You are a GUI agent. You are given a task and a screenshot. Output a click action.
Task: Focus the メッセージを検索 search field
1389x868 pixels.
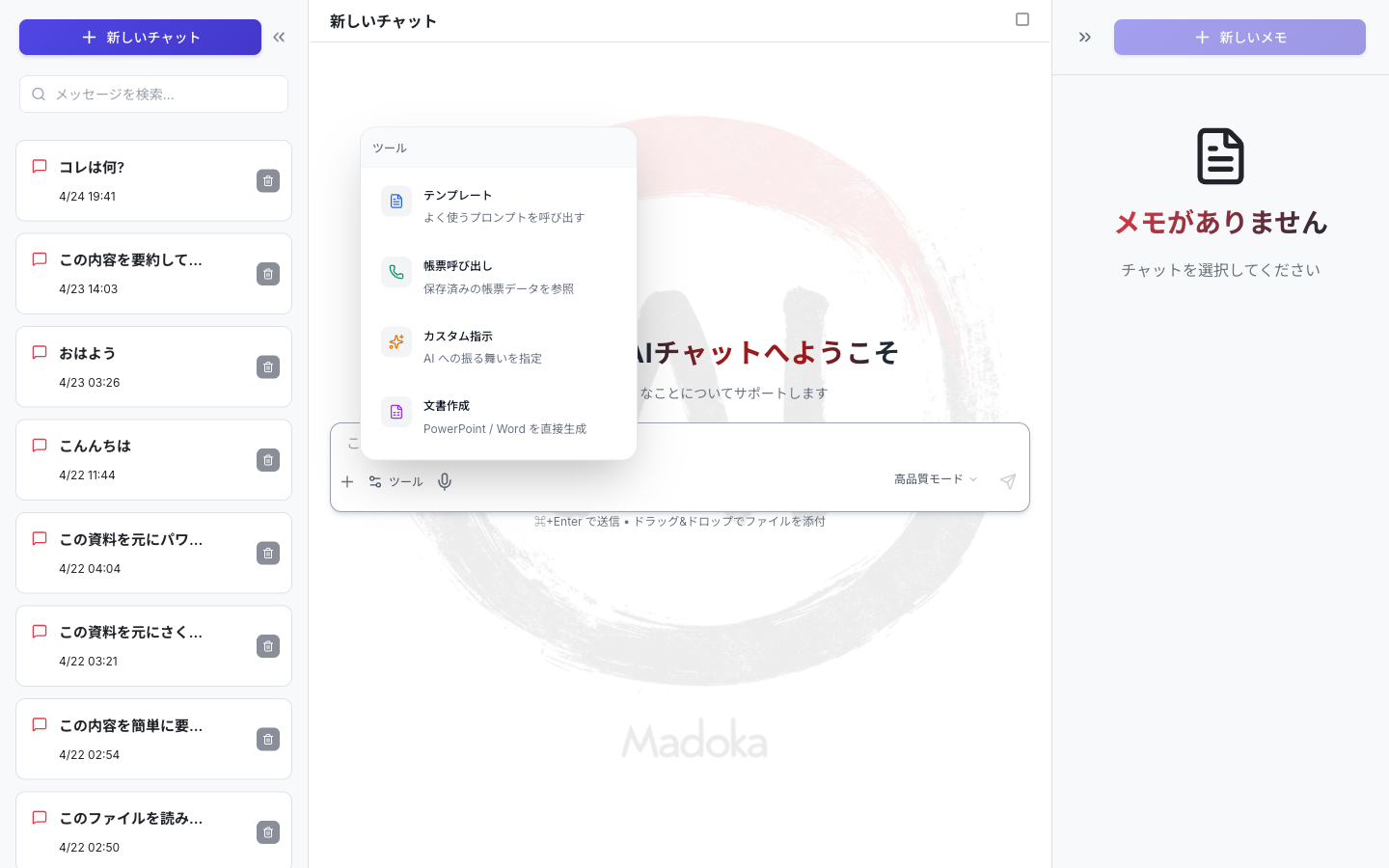point(153,95)
